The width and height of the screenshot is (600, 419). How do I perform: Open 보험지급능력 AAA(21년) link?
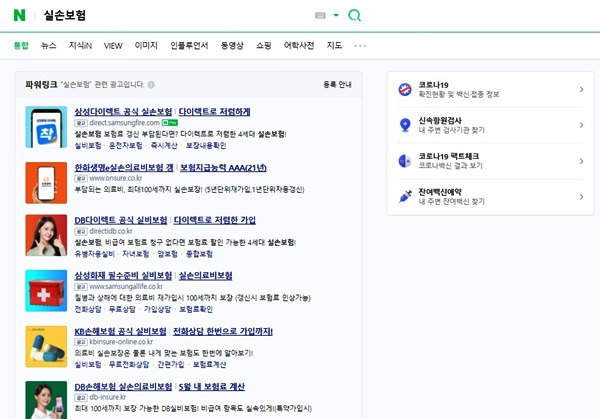point(223,168)
